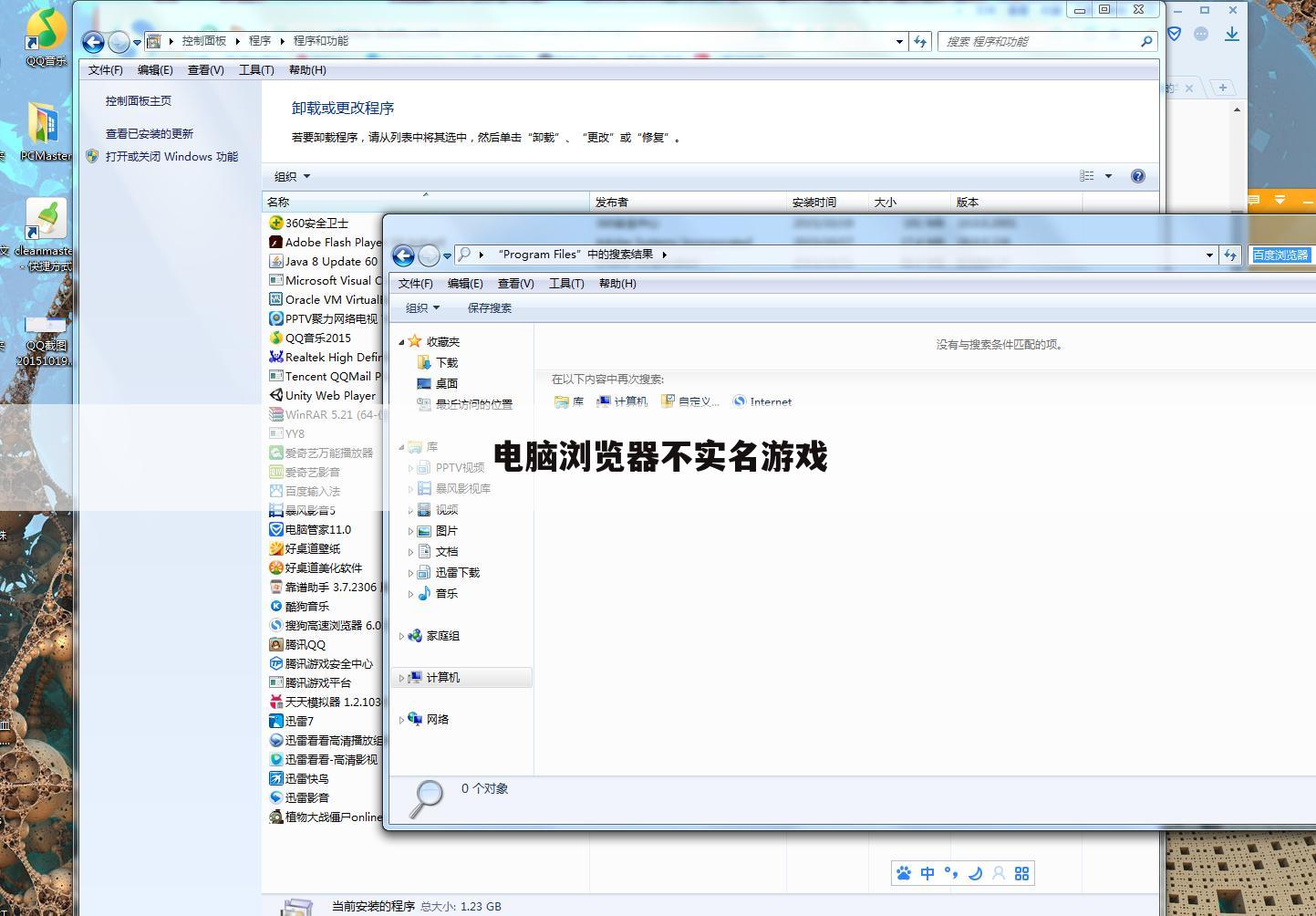Viewport: 1316px width, 916px height.
Task: Click the magnifier in Programs search box
Action: point(1147,41)
